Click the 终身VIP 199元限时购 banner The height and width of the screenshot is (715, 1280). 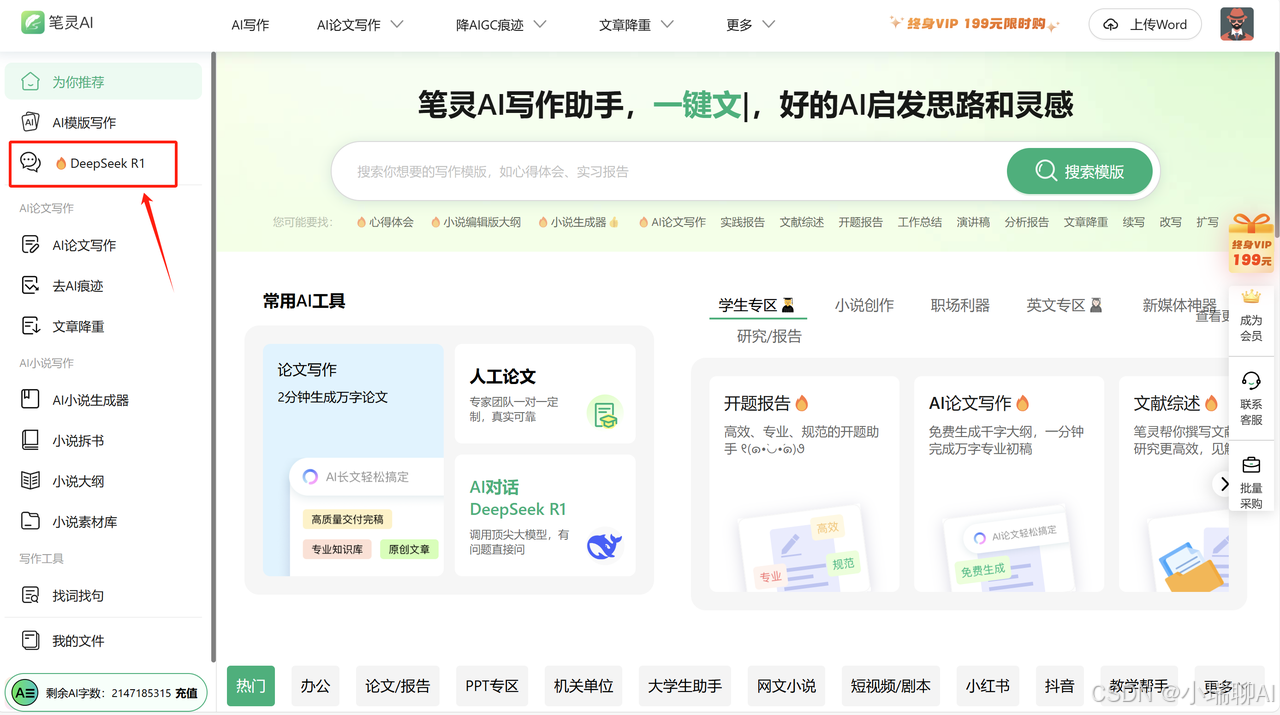(973, 24)
